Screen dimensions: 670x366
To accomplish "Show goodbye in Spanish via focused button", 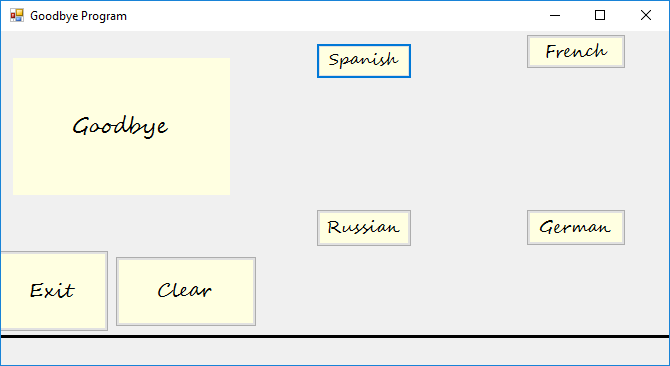I will 364,61.
